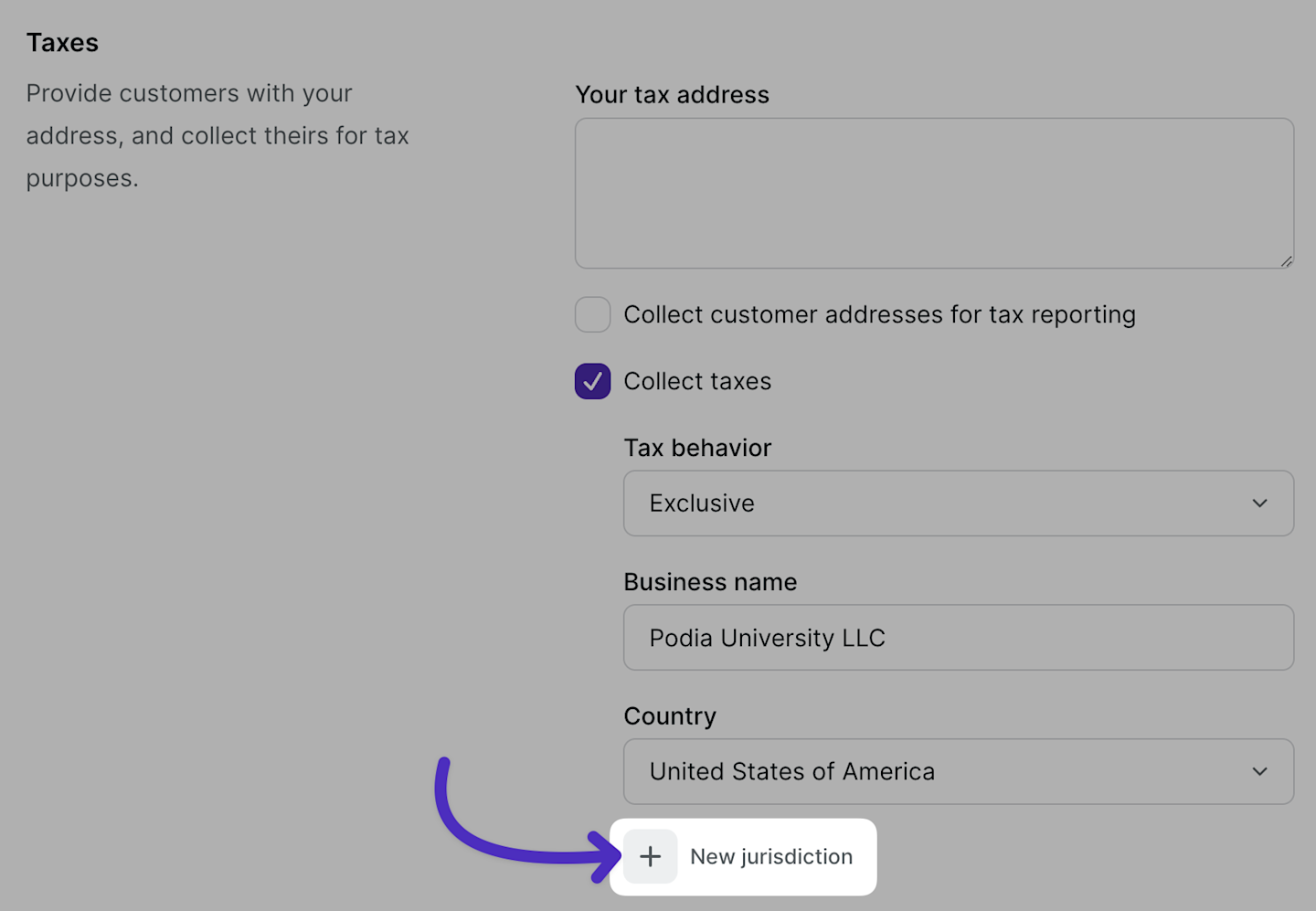The height and width of the screenshot is (911, 1316).
Task: Click the 'Taxes' section heading
Action: pyautogui.click(x=62, y=43)
